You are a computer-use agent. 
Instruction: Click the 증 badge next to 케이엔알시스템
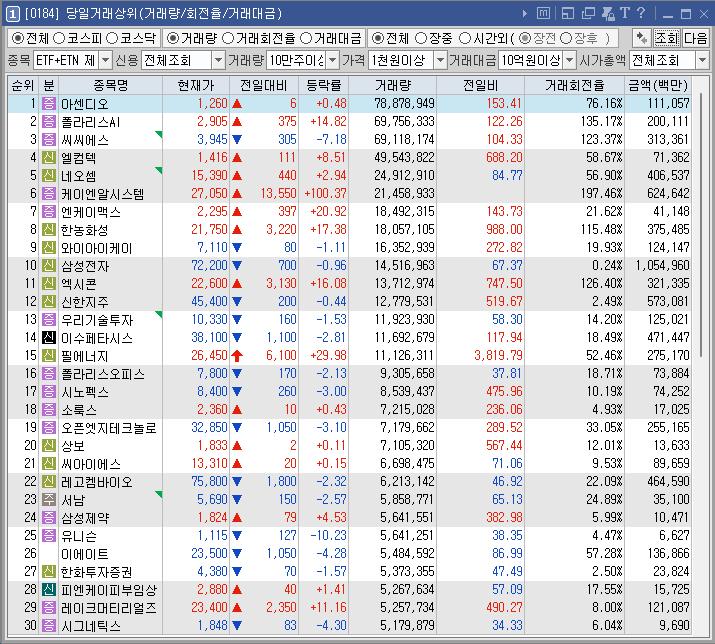[49, 193]
